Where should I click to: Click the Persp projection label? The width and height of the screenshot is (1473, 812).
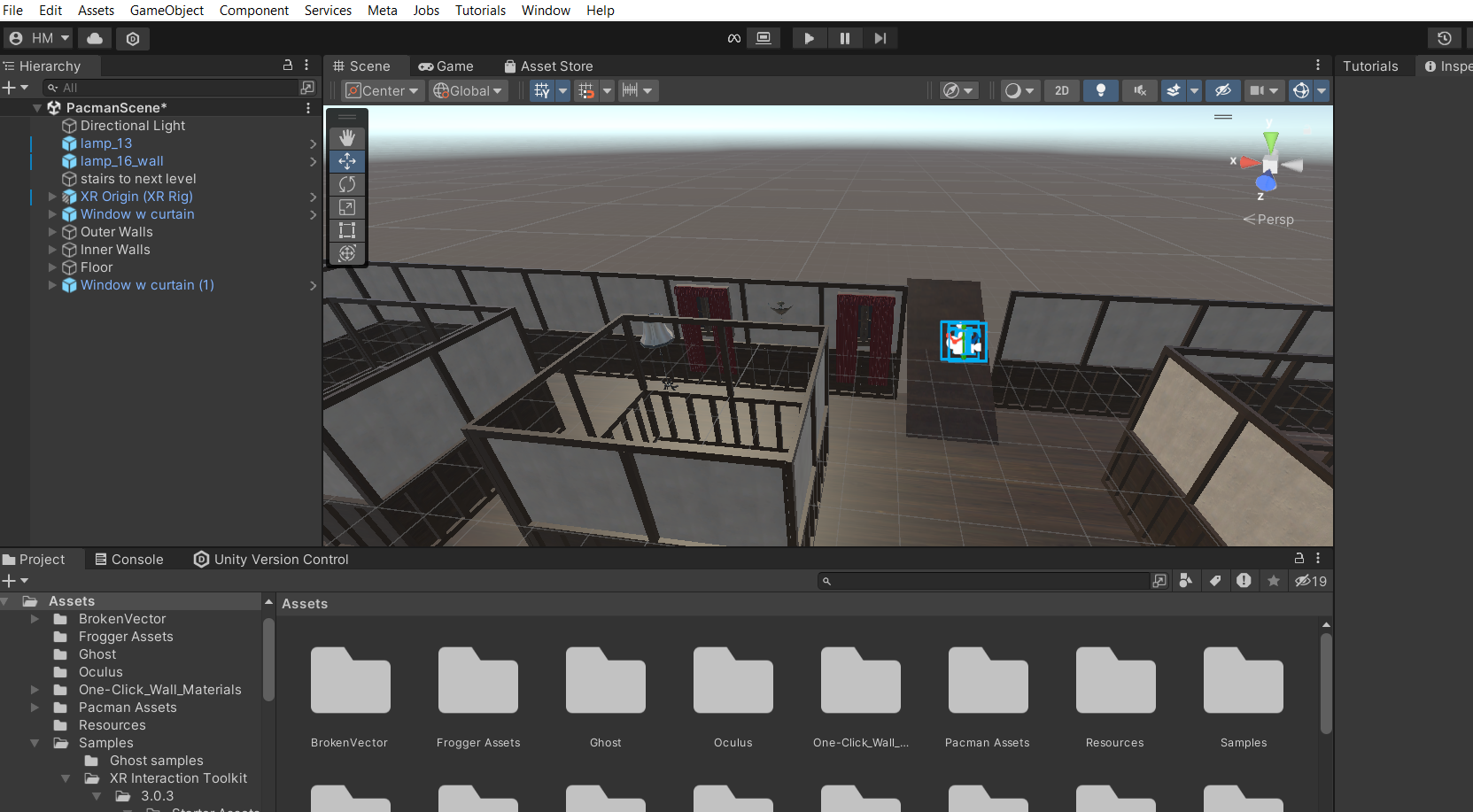coord(1275,220)
